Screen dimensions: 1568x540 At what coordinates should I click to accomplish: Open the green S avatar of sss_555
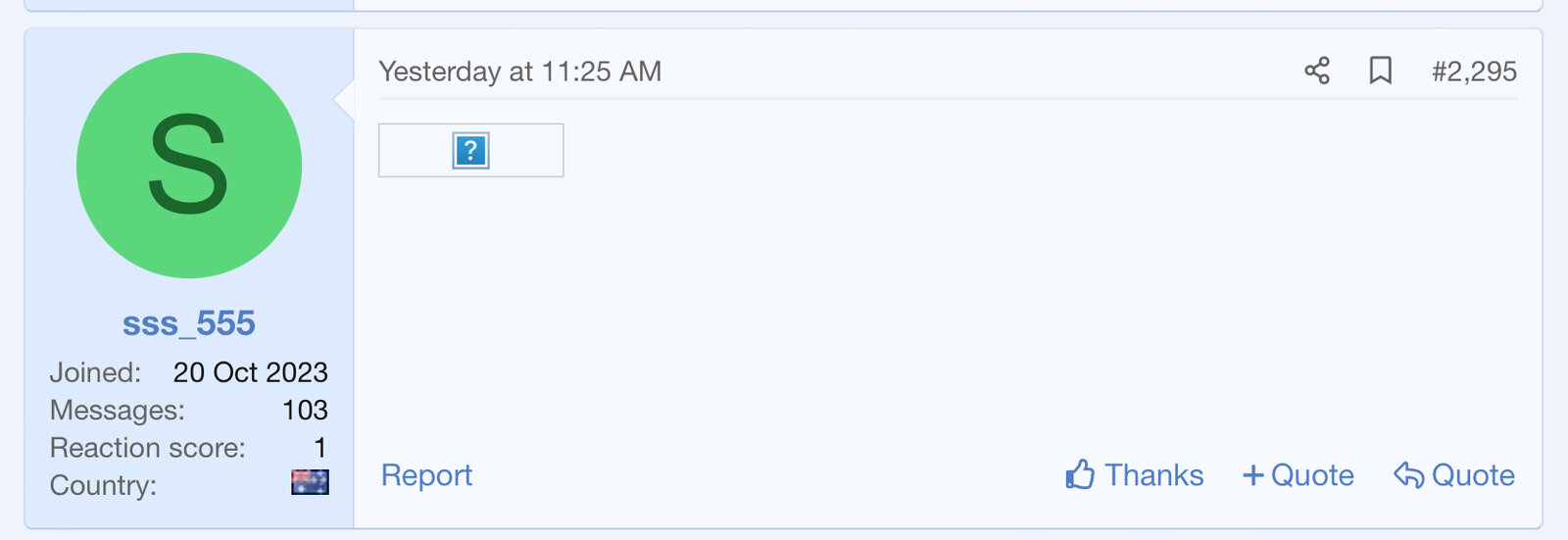pyautogui.click(x=189, y=166)
